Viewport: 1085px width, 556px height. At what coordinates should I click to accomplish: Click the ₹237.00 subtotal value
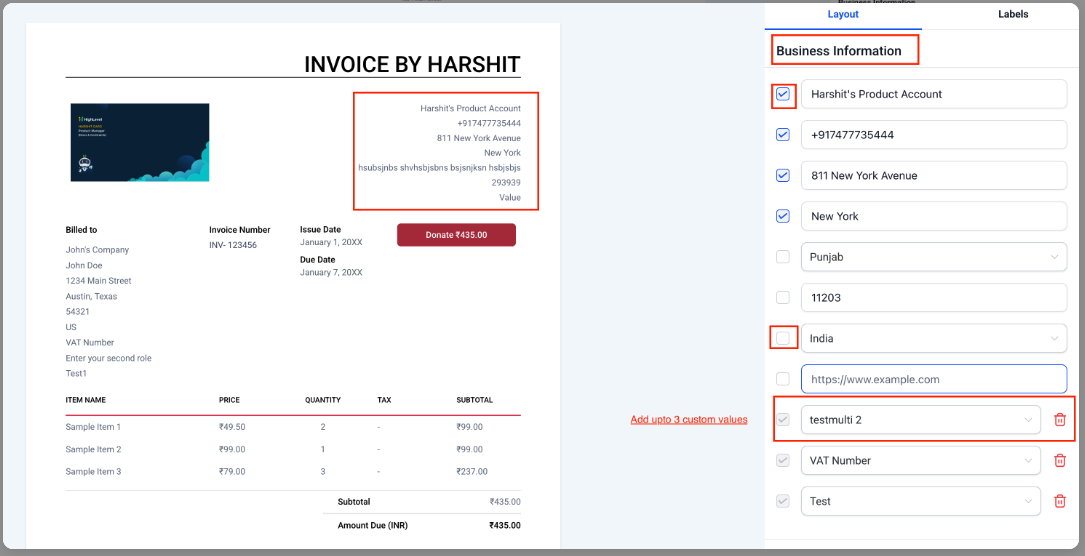click(472, 472)
